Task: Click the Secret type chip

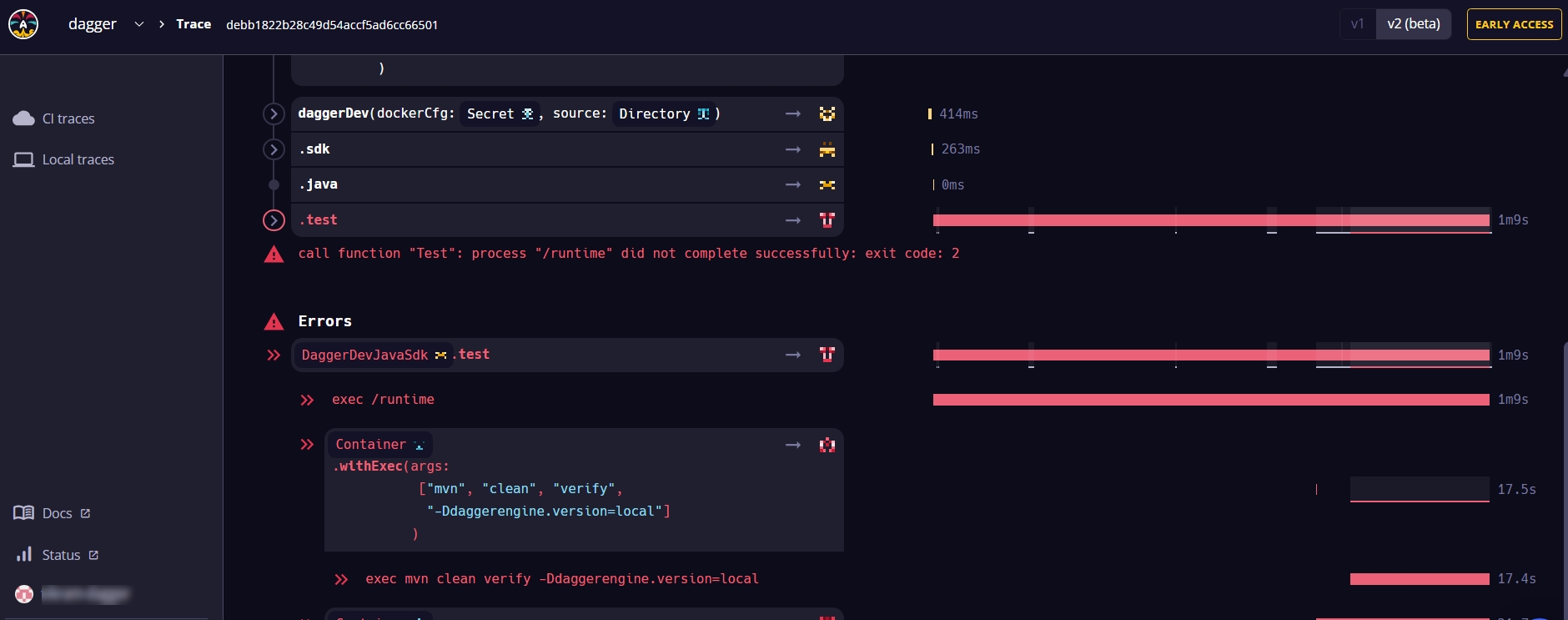Action: 500,113
